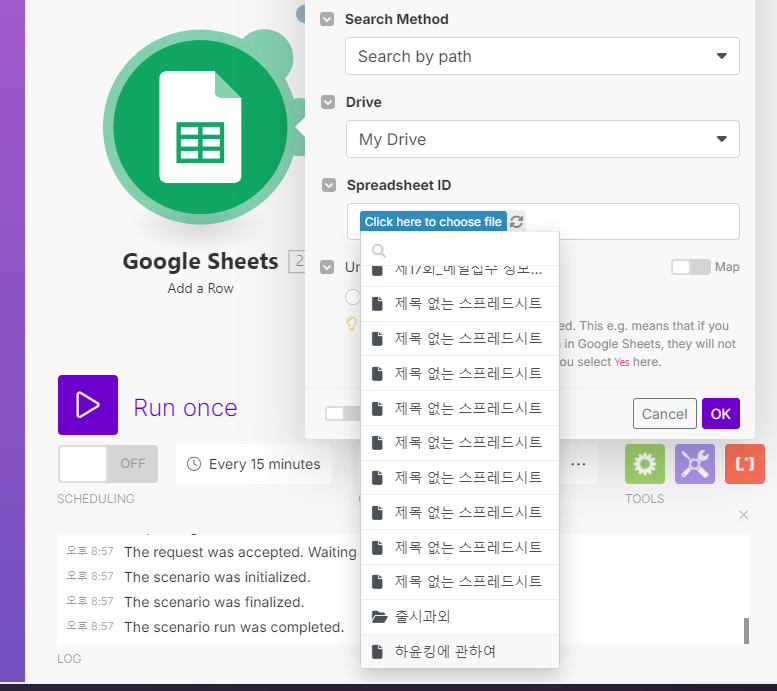This screenshot has width=777, height=691.
Task: Select the partially hidden radio button
Action: click(352, 297)
